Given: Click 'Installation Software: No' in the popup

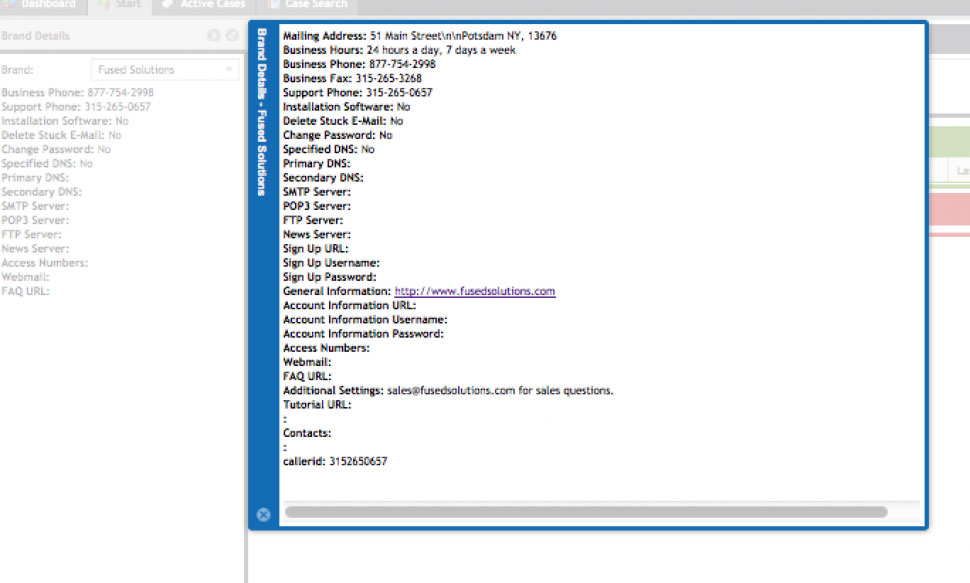Looking at the screenshot, I should click(346, 107).
